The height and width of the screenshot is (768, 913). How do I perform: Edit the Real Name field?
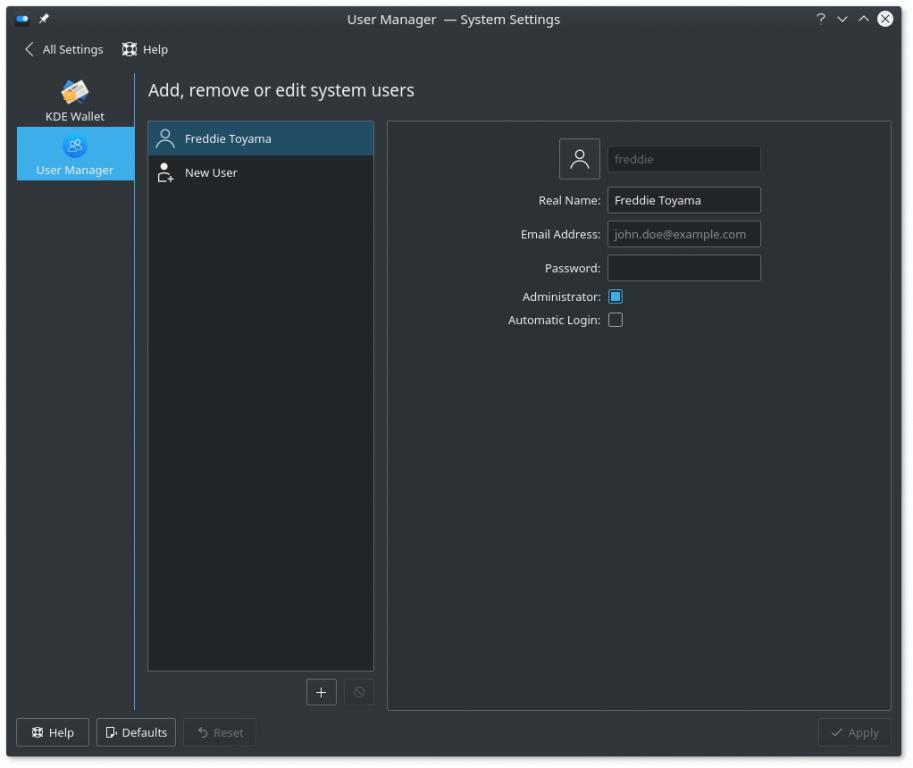tap(684, 200)
